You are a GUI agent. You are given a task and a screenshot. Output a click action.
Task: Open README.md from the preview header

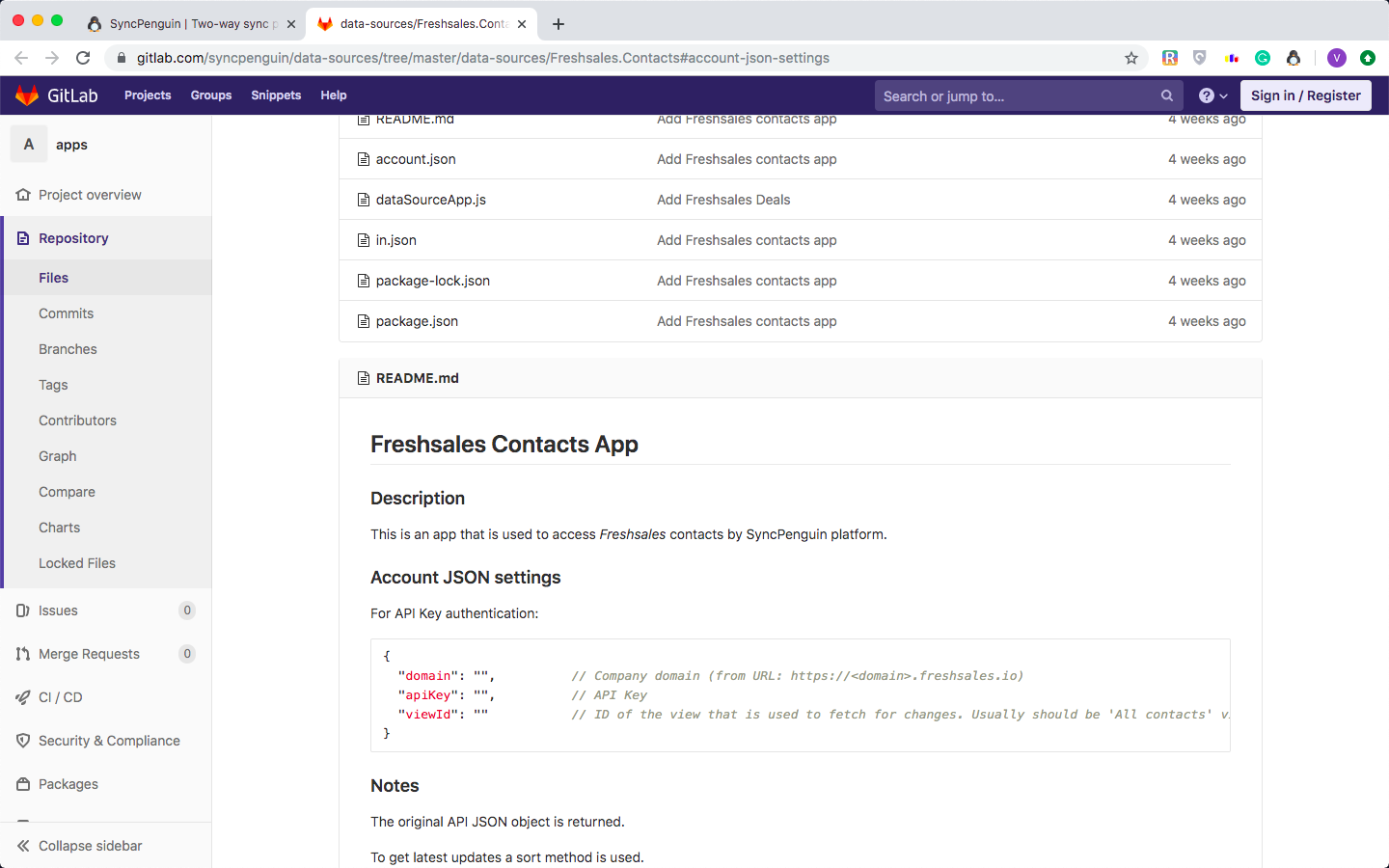pyautogui.click(x=418, y=378)
